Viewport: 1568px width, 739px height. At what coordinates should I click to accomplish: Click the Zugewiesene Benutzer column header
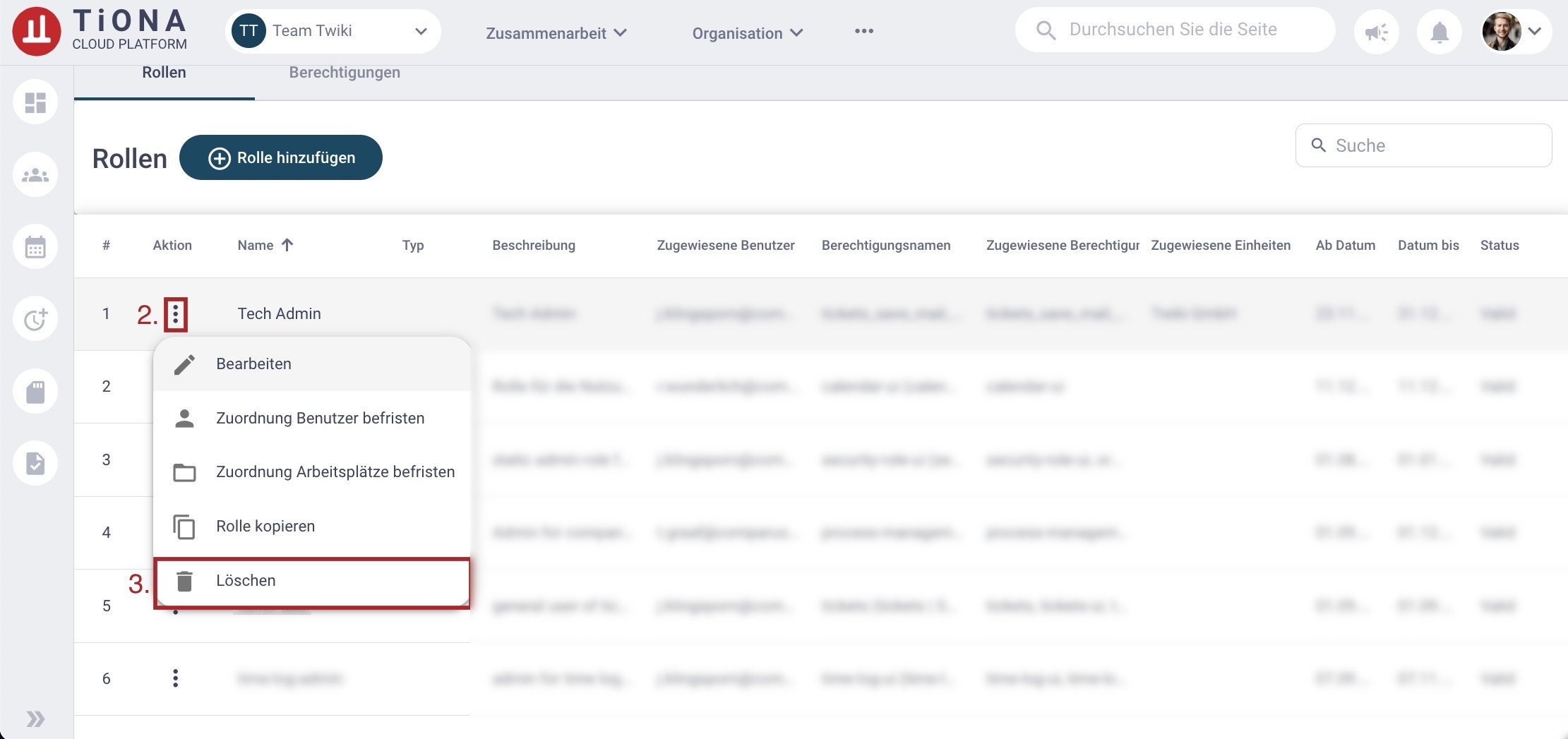click(726, 245)
